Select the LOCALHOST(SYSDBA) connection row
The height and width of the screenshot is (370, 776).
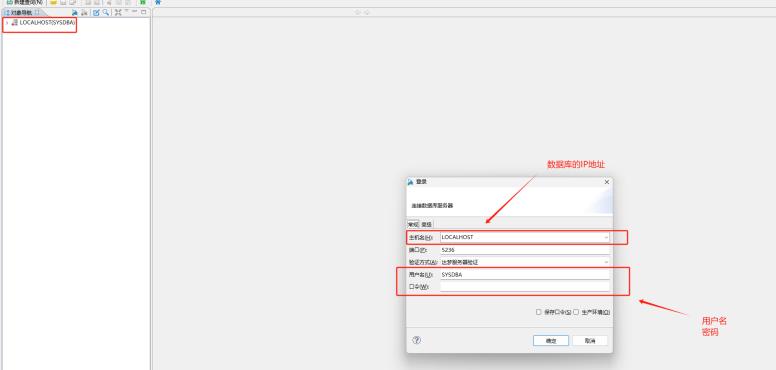[44, 23]
